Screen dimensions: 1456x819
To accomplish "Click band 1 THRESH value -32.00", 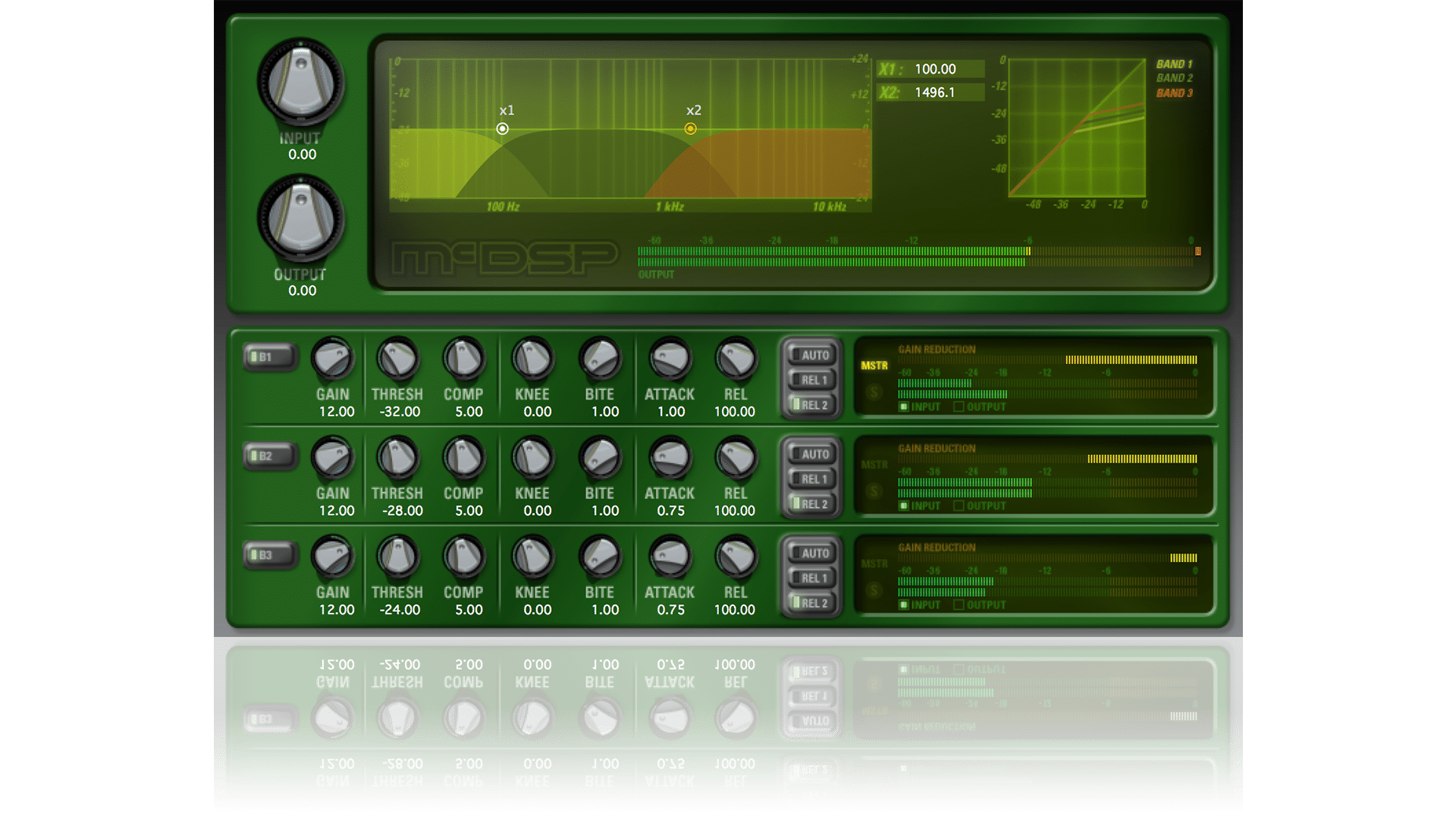I will click(x=400, y=412).
